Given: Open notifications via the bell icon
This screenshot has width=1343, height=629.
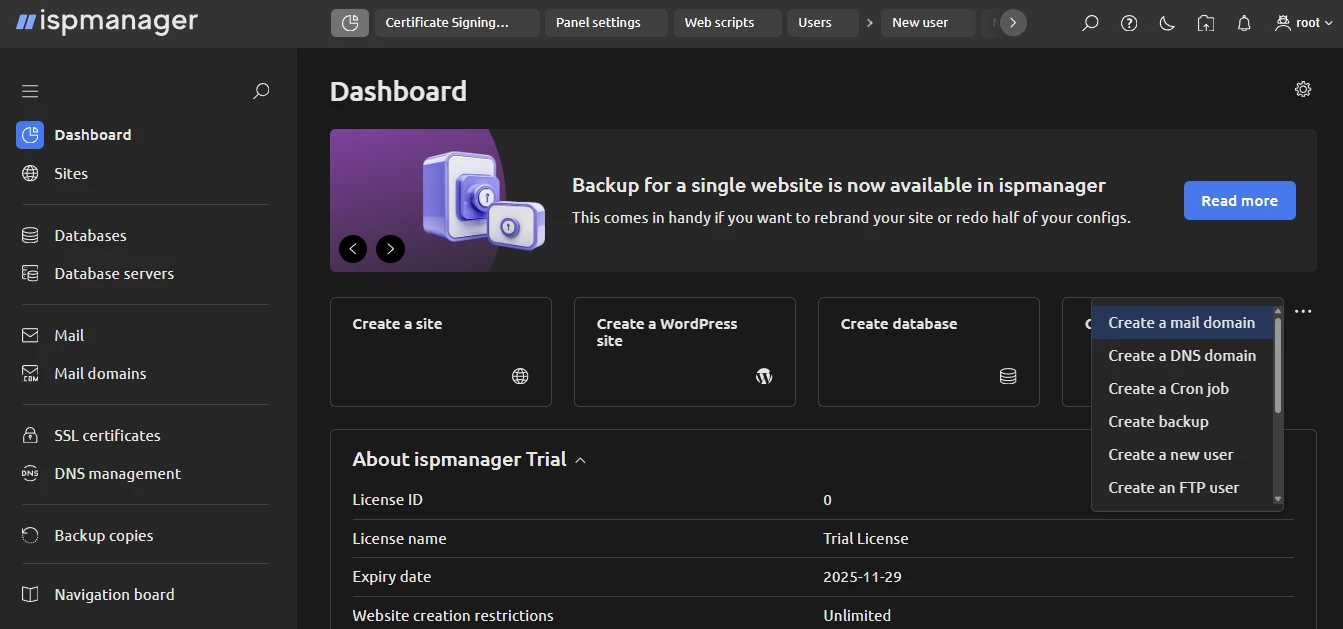Looking at the screenshot, I should [x=1244, y=22].
